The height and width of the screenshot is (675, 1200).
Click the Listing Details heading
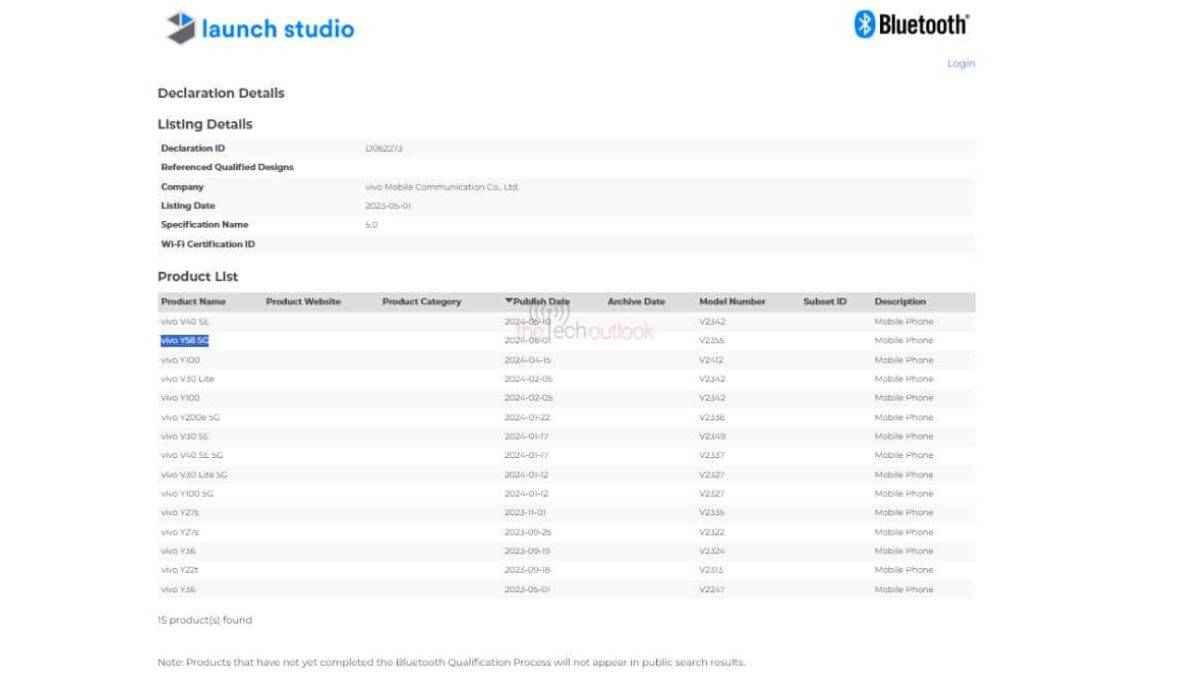coord(205,124)
